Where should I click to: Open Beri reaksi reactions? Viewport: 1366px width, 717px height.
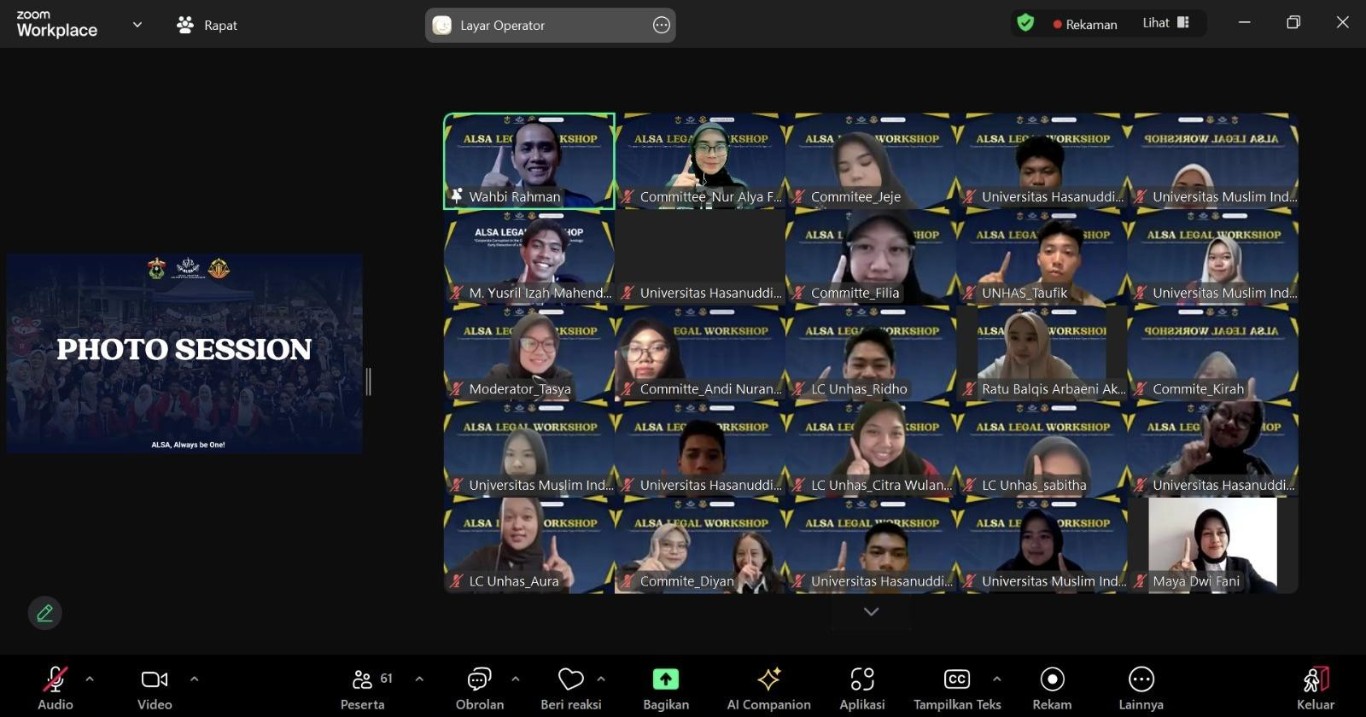tap(571, 688)
